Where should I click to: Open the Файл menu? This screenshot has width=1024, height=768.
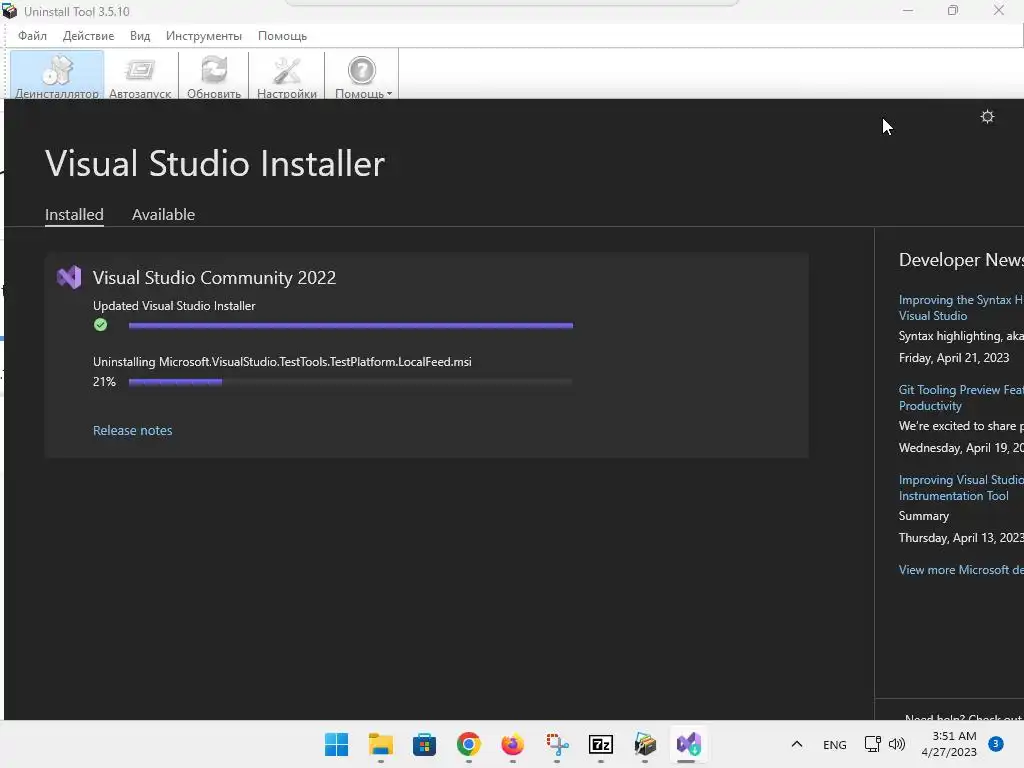[32, 36]
